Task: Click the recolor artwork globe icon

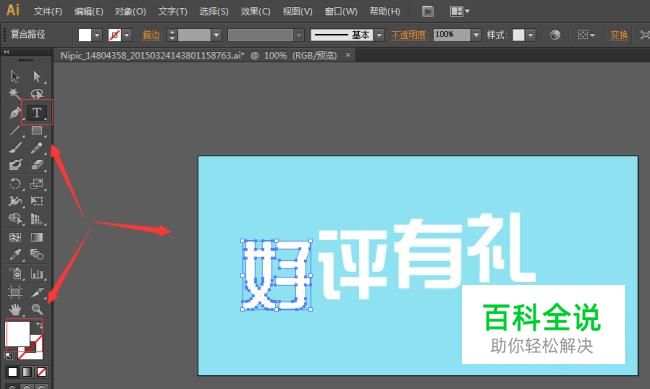Action: click(x=555, y=35)
